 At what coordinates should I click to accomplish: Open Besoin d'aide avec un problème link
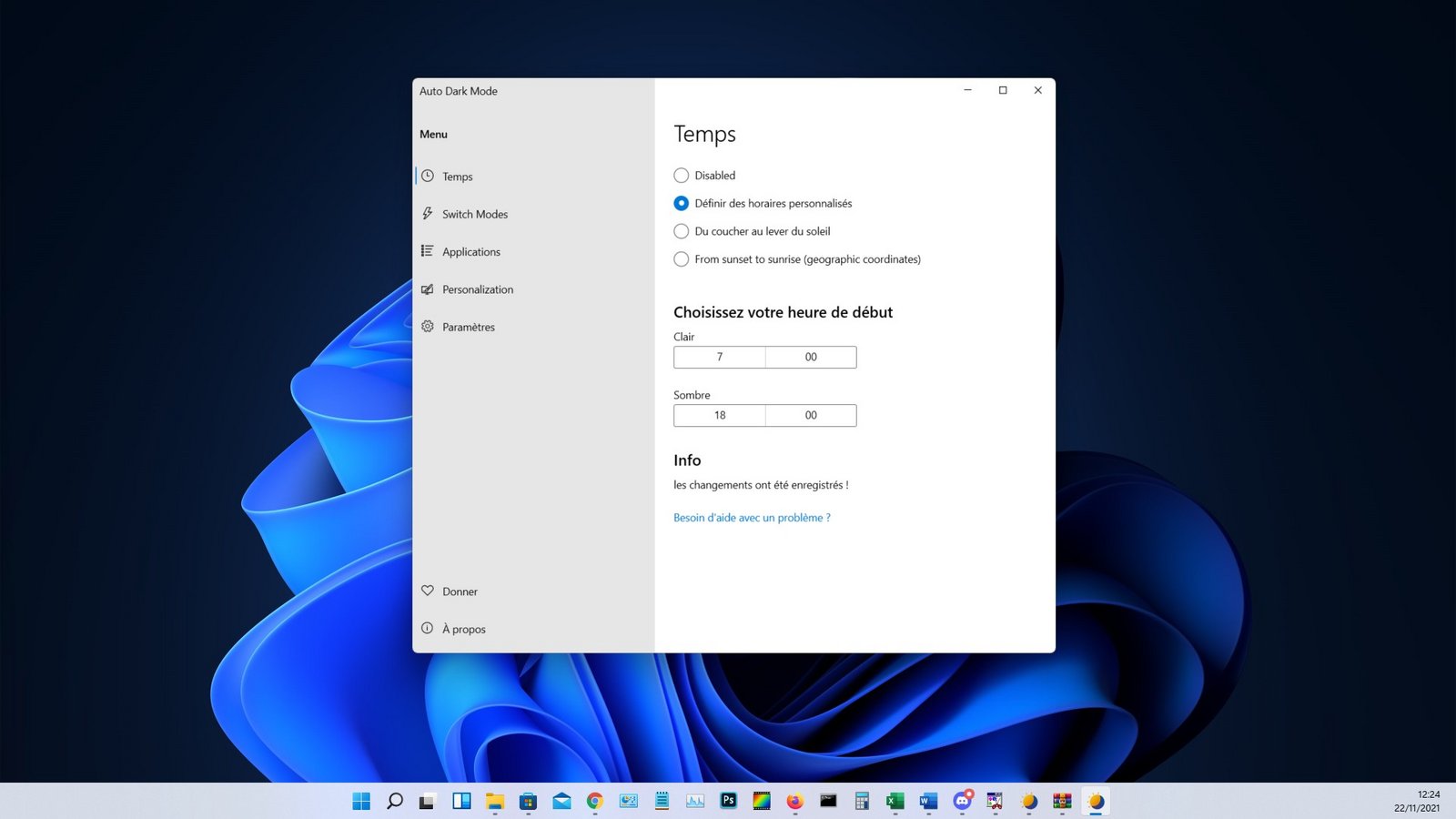pos(752,518)
